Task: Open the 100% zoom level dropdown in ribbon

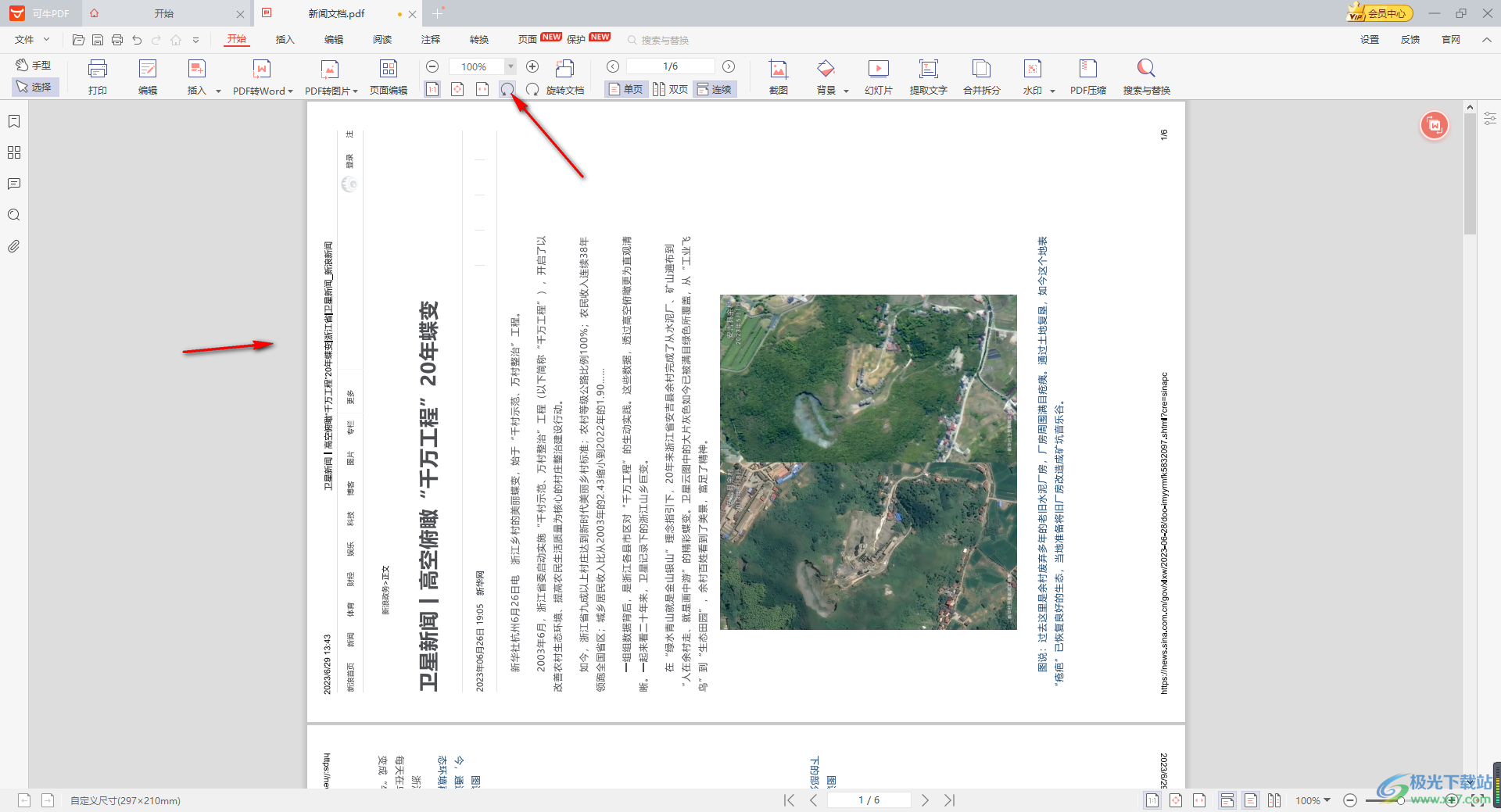Action: coord(510,66)
